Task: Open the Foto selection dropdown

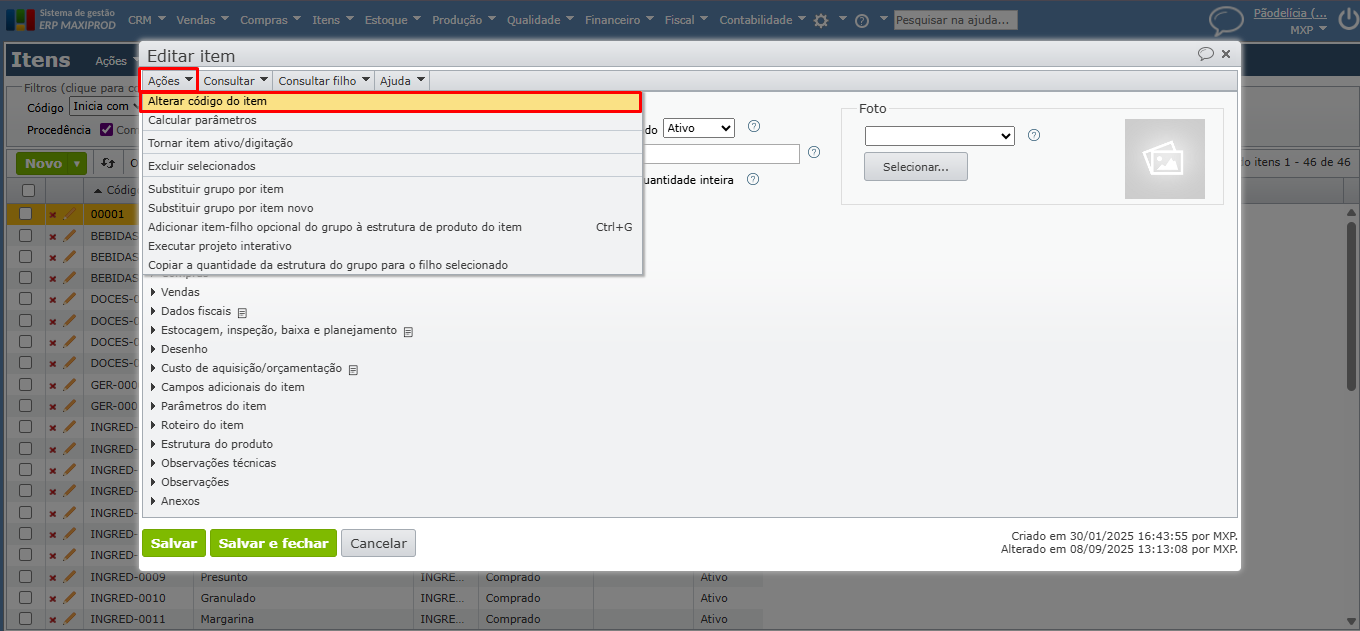Action: tap(939, 136)
